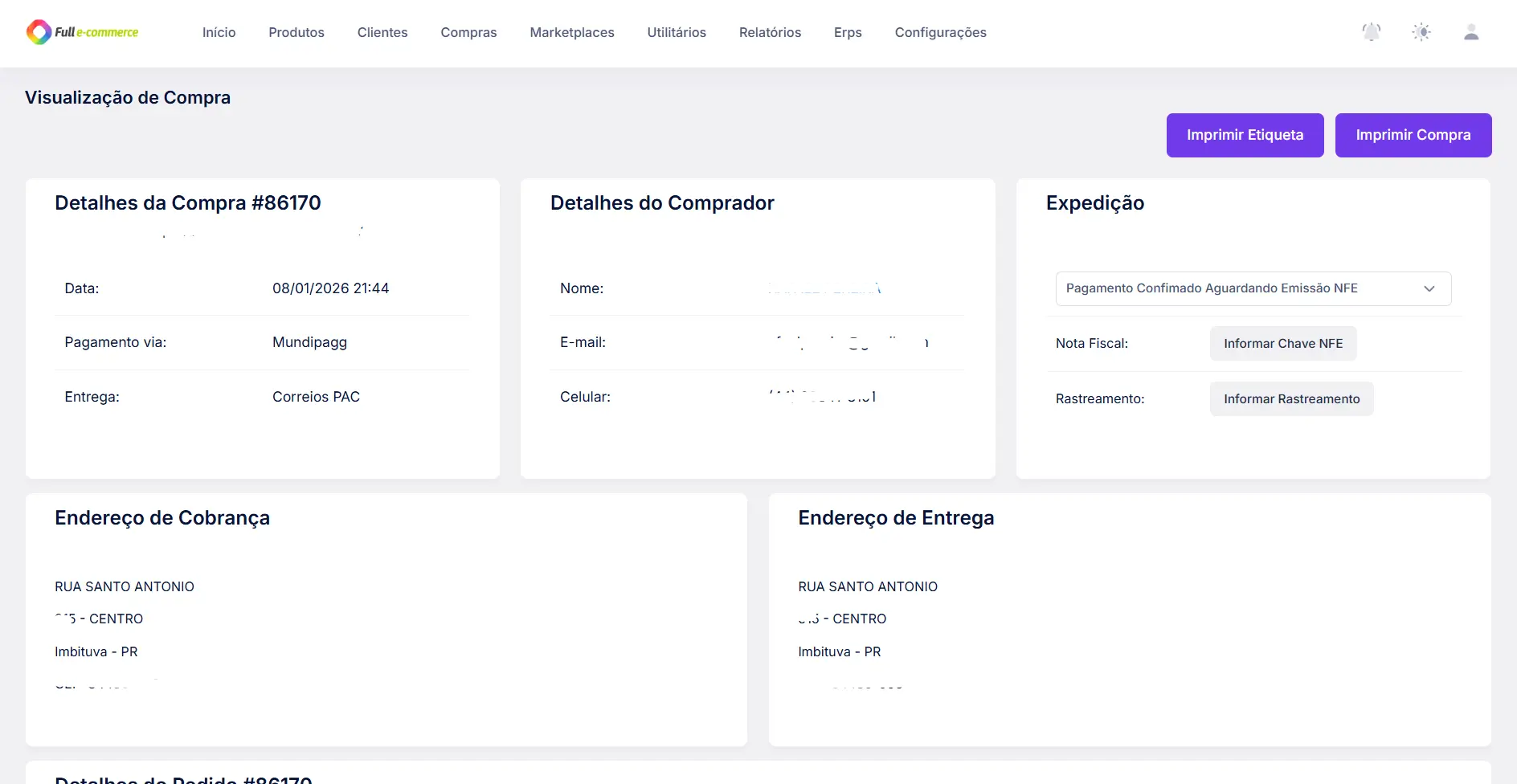Expand the order status dropdown
This screenshot has height=784, width=1517.
coord(1253,288)
